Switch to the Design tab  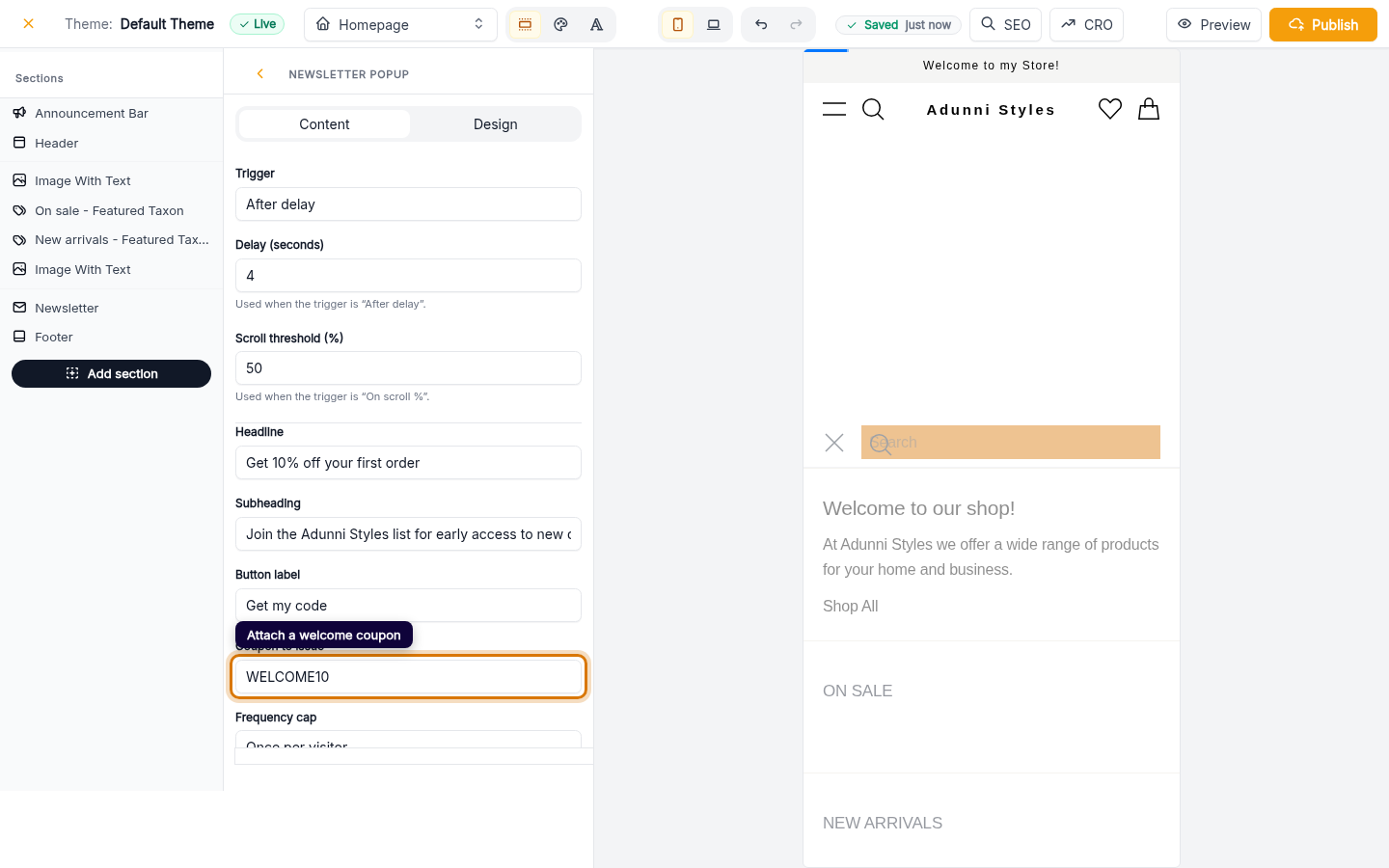pyautogui.click(x=496, y=124)
